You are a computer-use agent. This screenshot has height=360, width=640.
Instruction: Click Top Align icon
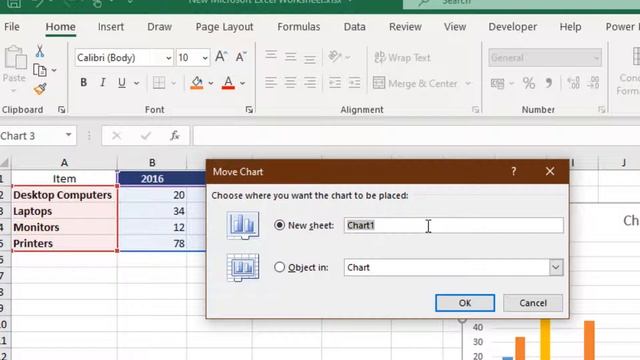coord(271,56)
